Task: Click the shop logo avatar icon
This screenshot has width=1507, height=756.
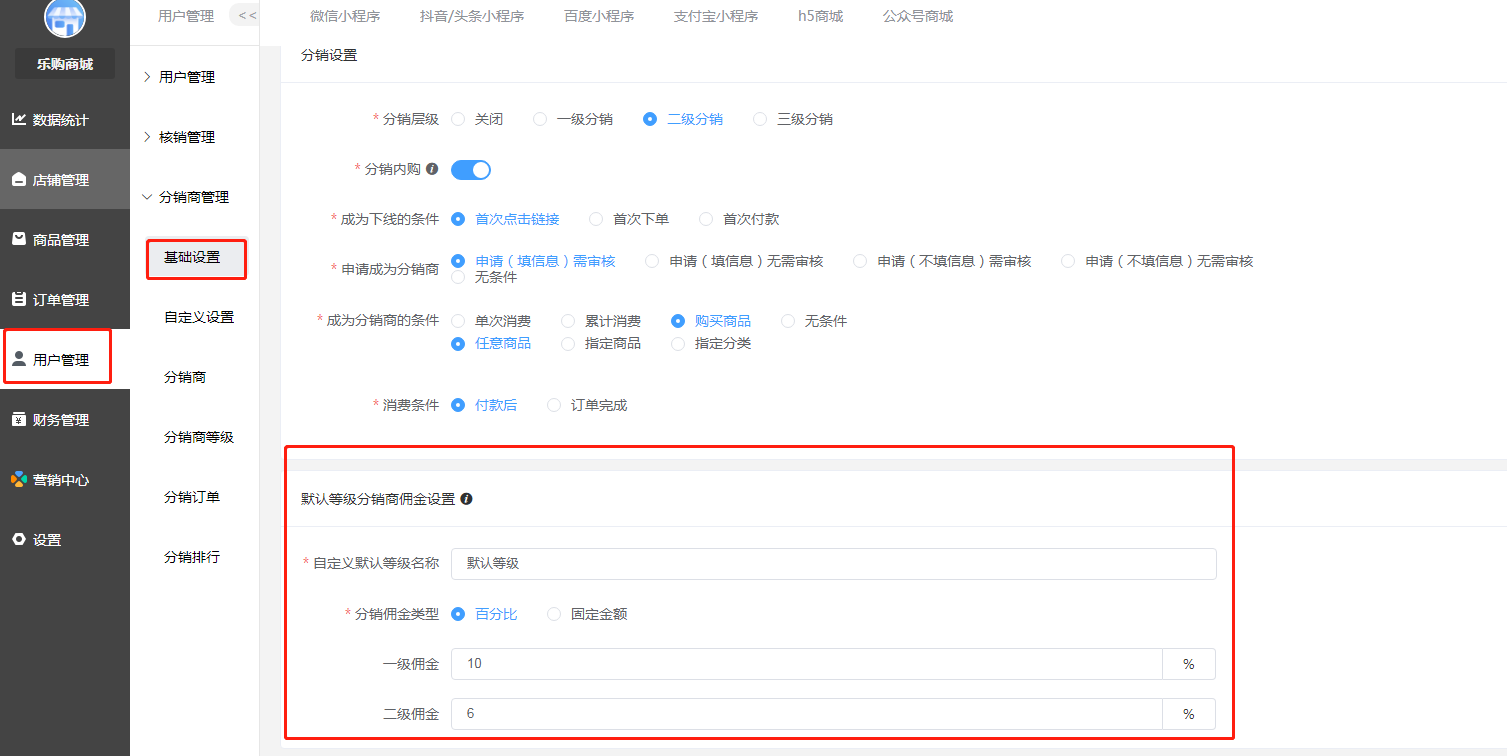Action: [x=65, y=17]
